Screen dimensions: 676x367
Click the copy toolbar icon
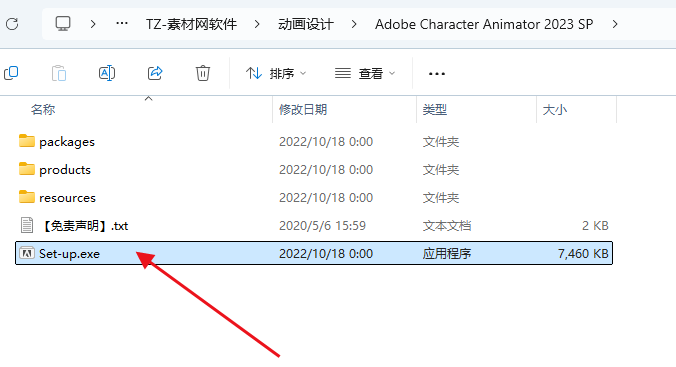(x=11, y=73)
